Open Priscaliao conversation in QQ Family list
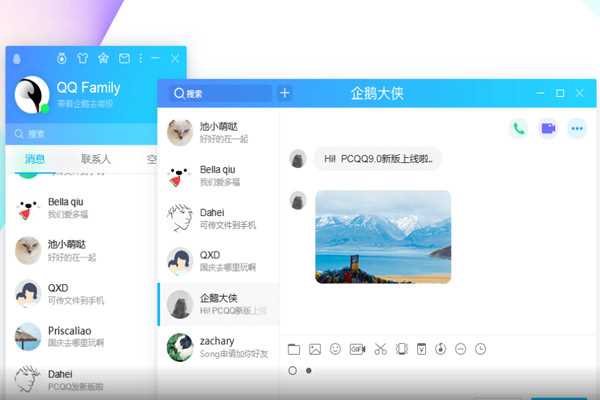 click(x=81, y=336)
